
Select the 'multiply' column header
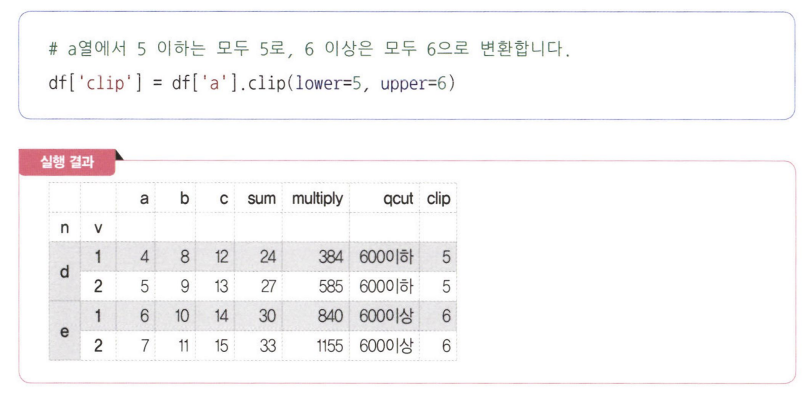[315, 198]
